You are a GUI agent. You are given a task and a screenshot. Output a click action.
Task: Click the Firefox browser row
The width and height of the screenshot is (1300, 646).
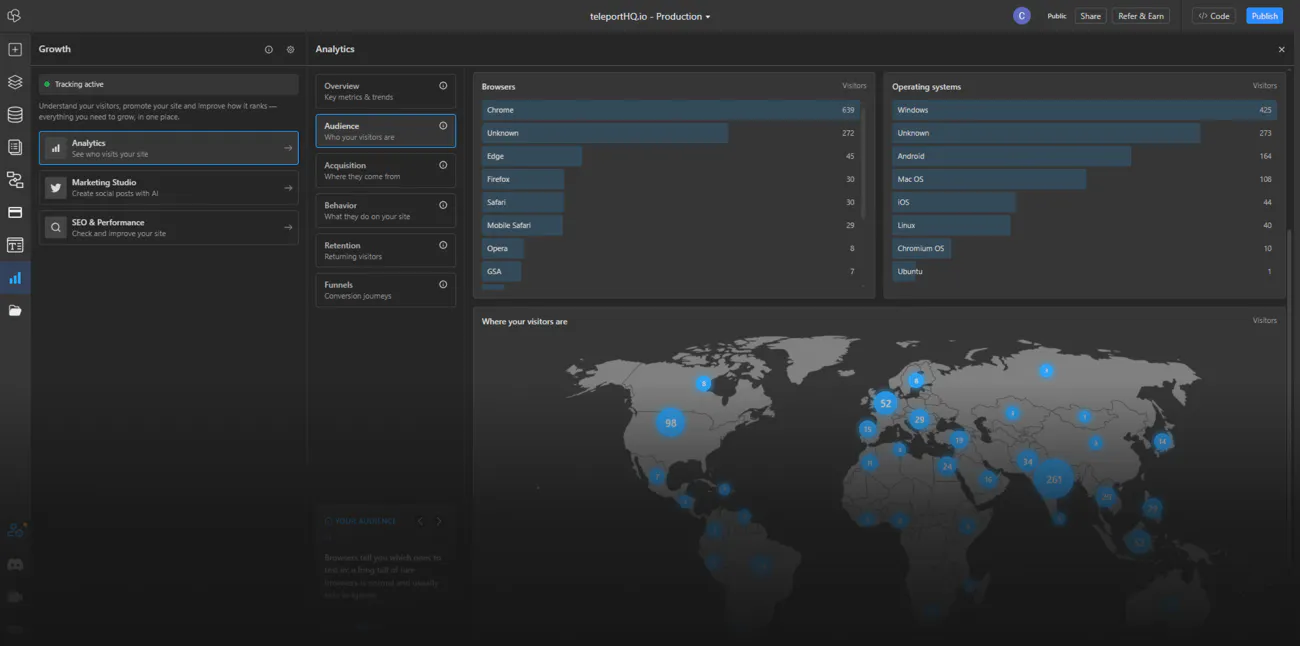(x=671, y=179)
